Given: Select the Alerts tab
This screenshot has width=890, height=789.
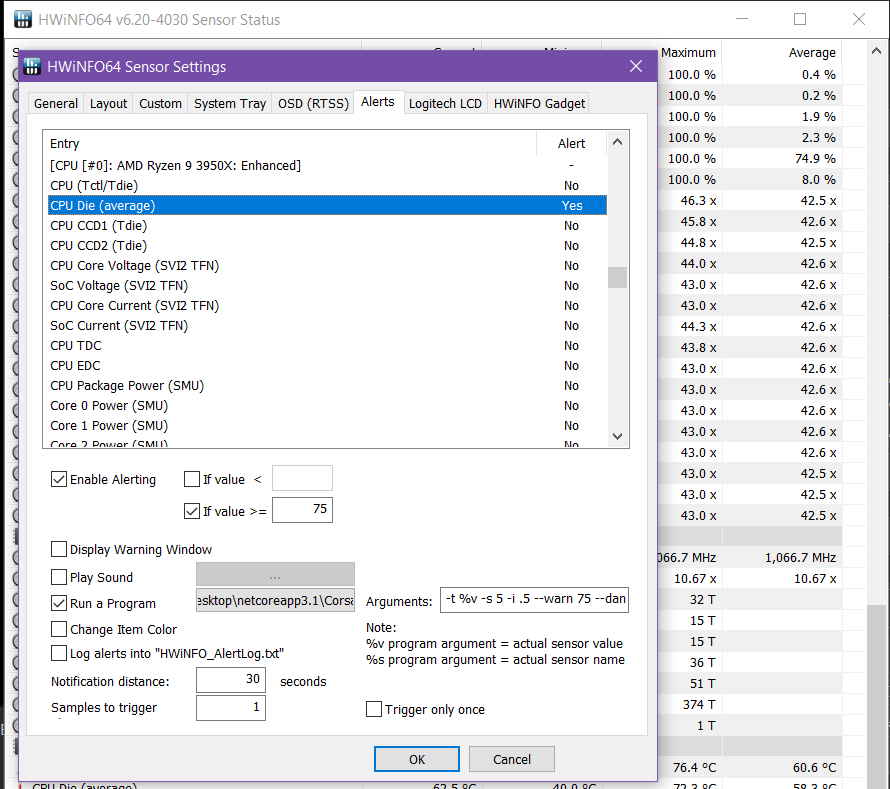Looking at the screenshot, I should pos(378,102).
